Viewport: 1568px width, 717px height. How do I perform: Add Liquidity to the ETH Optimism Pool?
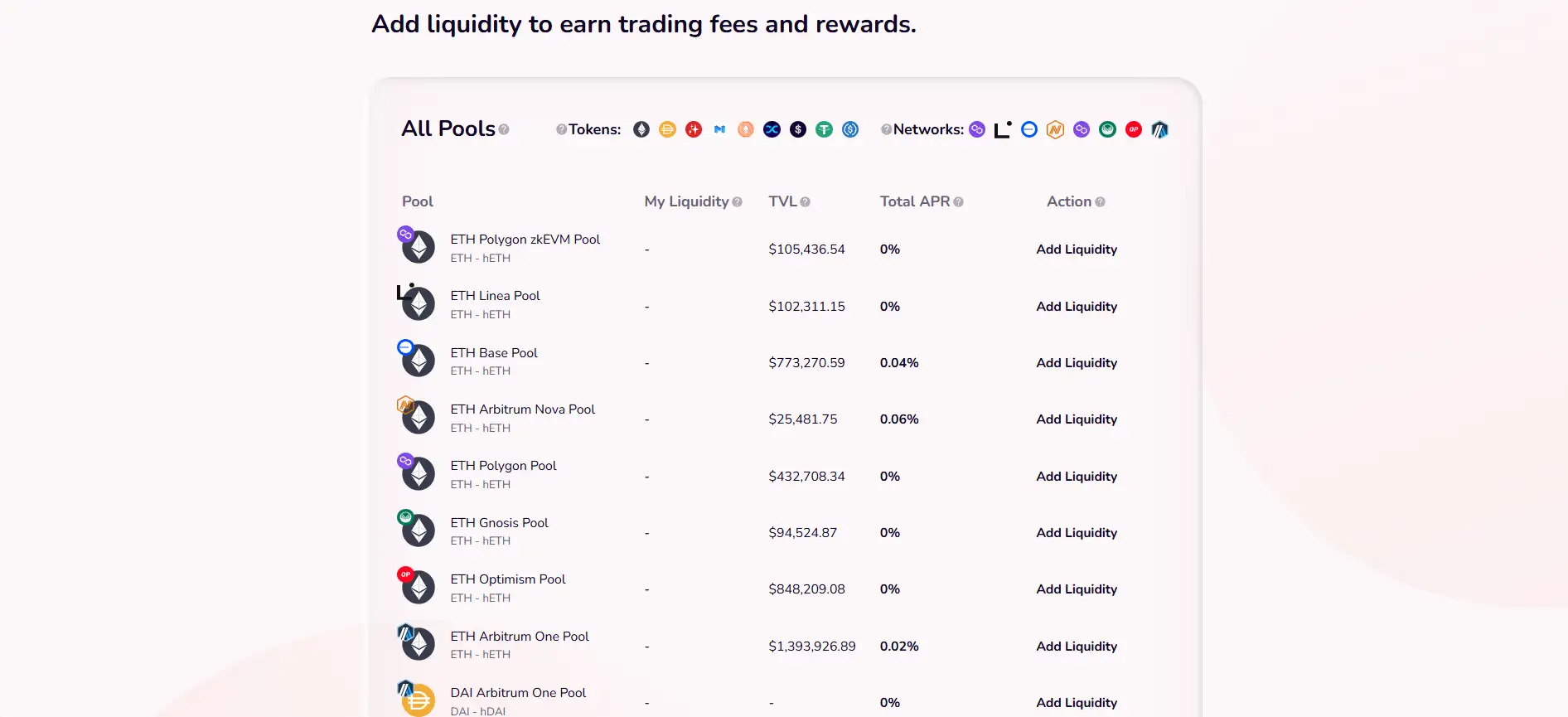(x=1077, y=589)
